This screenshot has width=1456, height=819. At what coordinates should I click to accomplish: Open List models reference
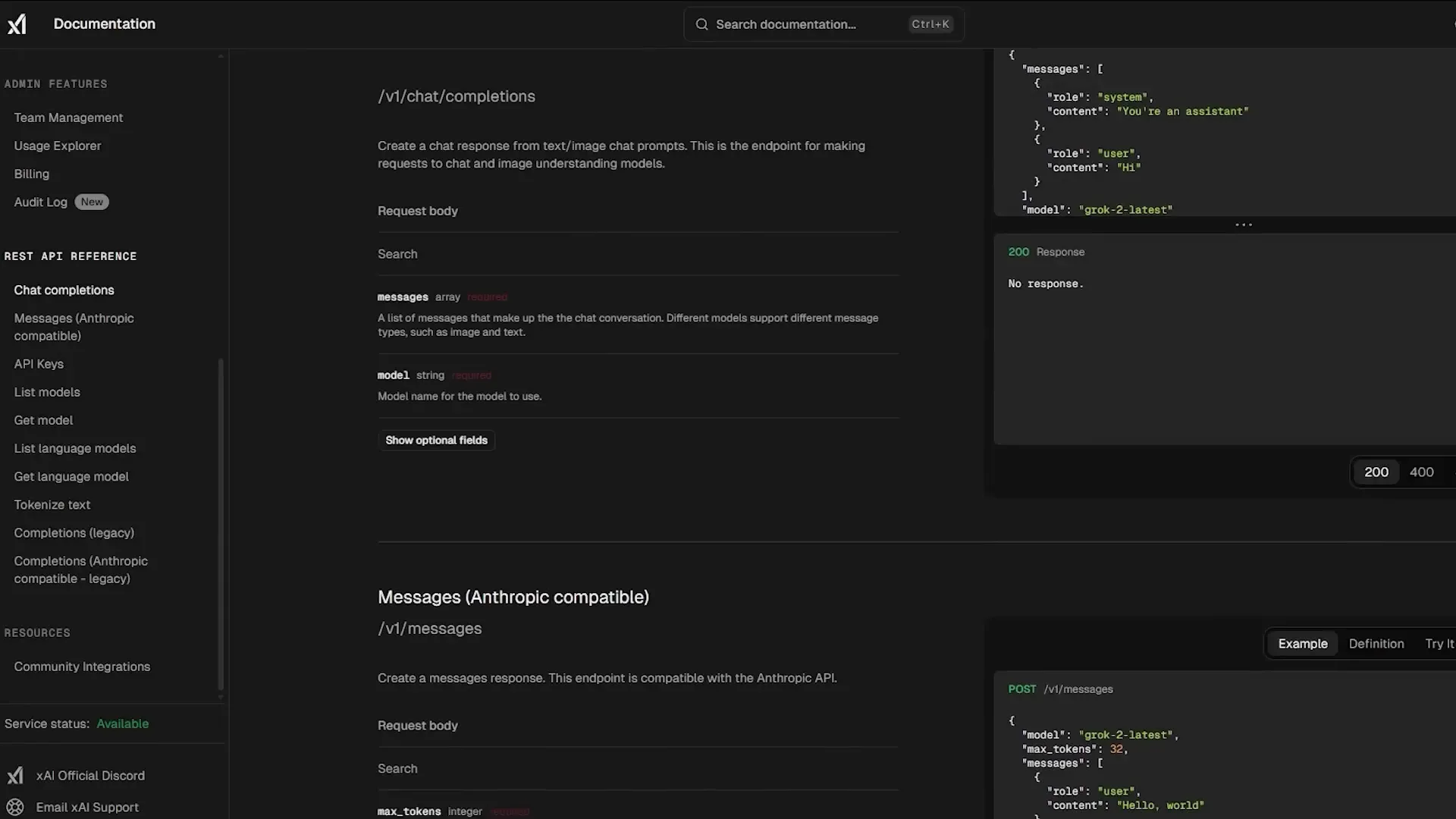pyautogui.click(x=47, y=392)
